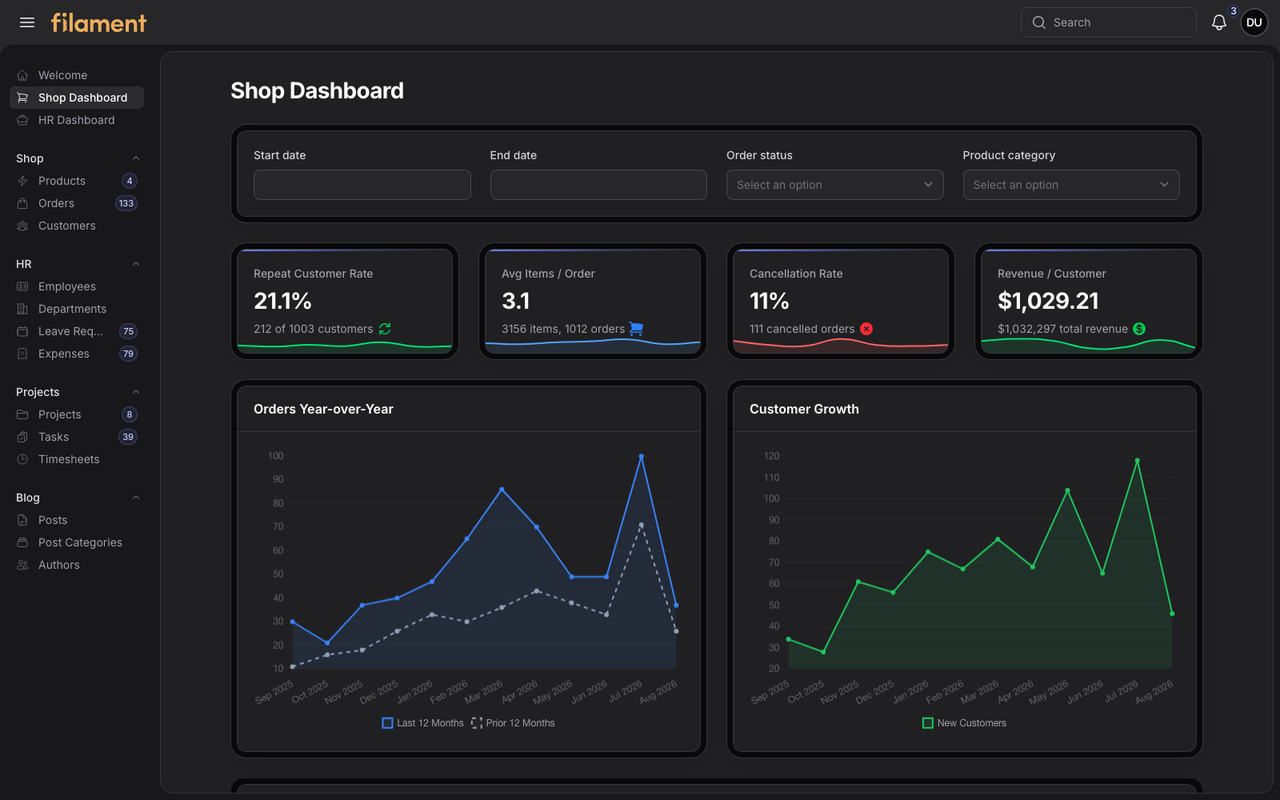Viewport: 1280px width, 800px height.
Task: Click the Shop Dashboard cart icon
Action: pyautogui.click(x=23, y=98)
